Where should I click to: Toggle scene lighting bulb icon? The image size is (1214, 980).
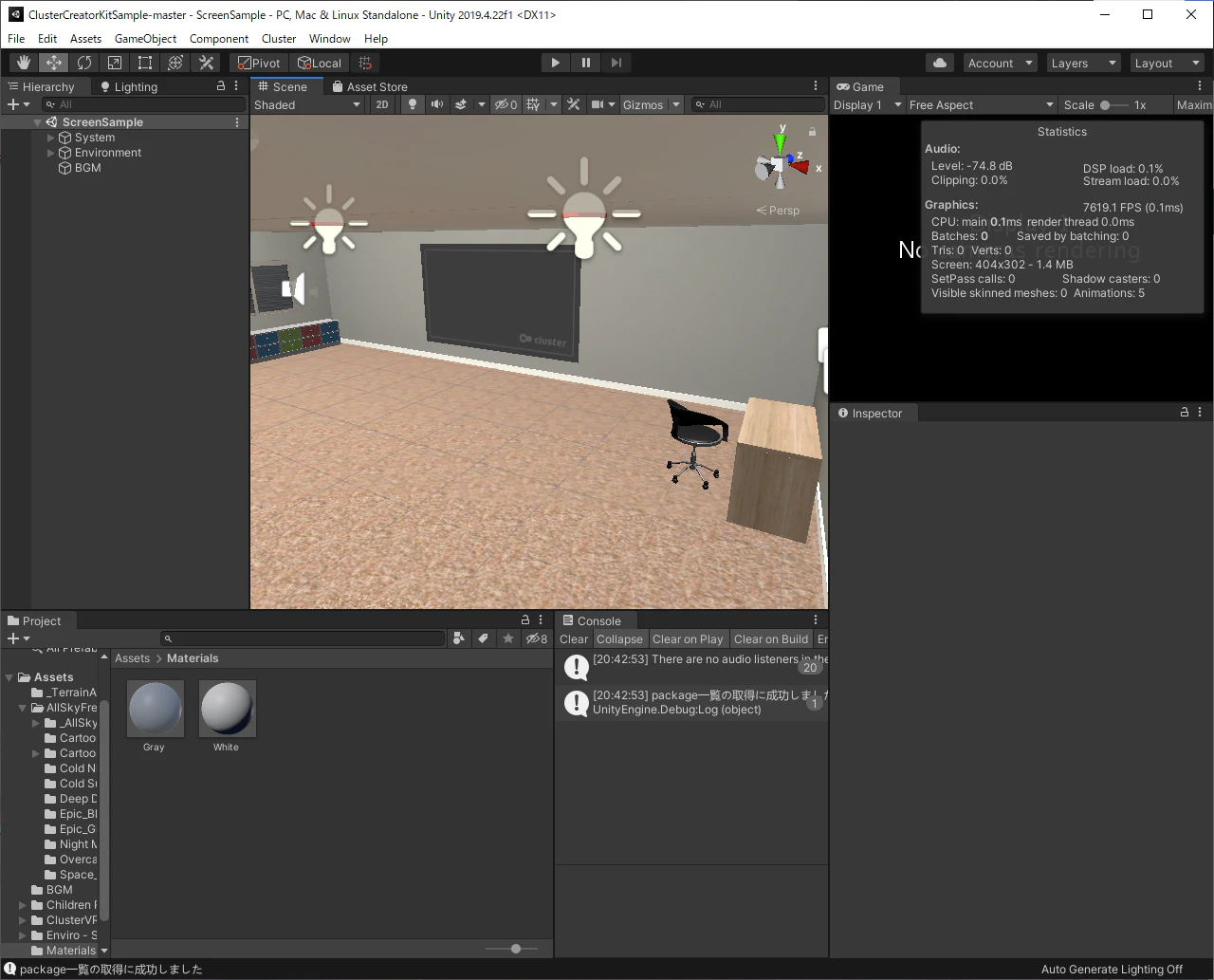[x=413, y=104]
